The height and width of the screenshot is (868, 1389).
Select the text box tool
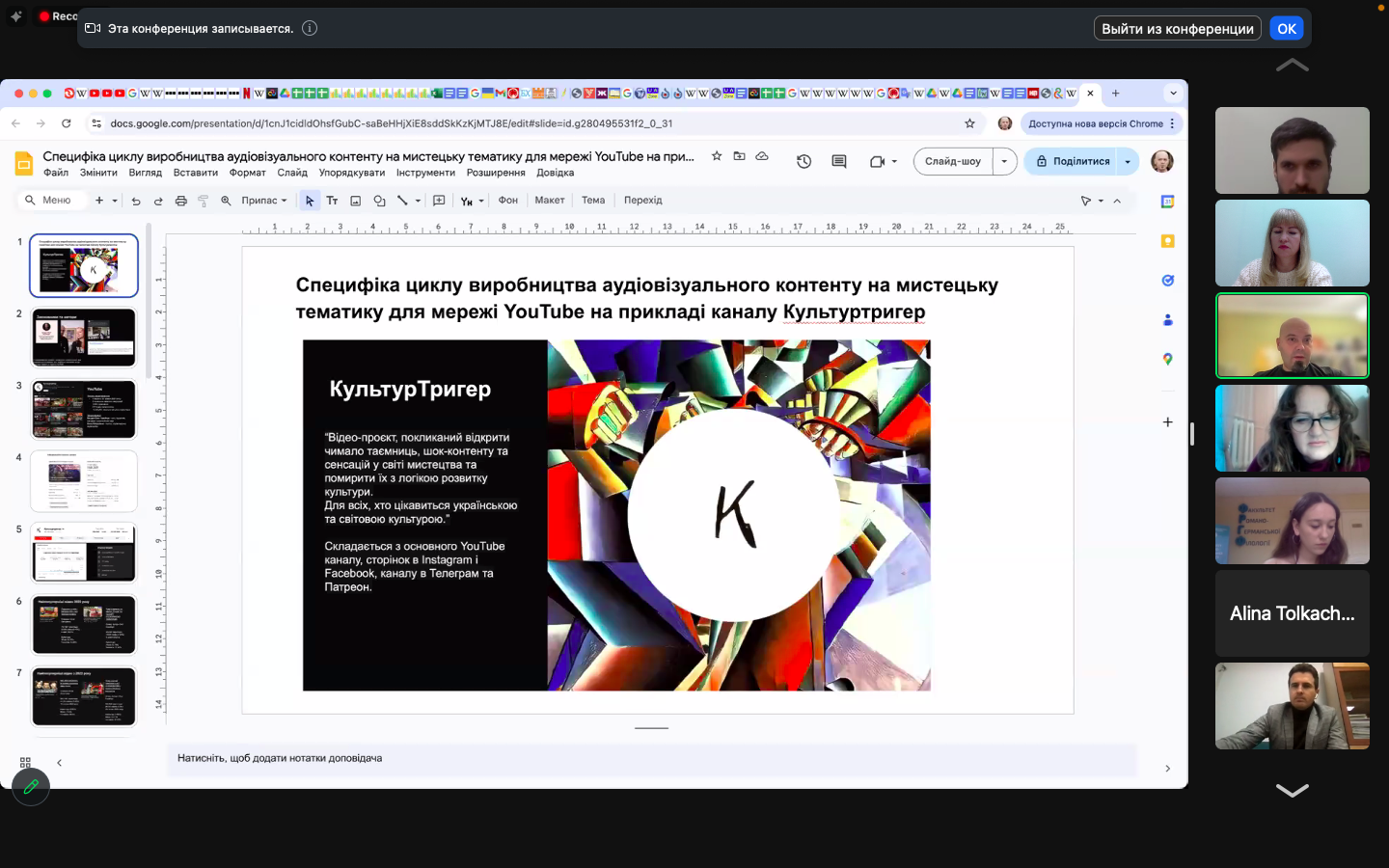pos(332,201)
